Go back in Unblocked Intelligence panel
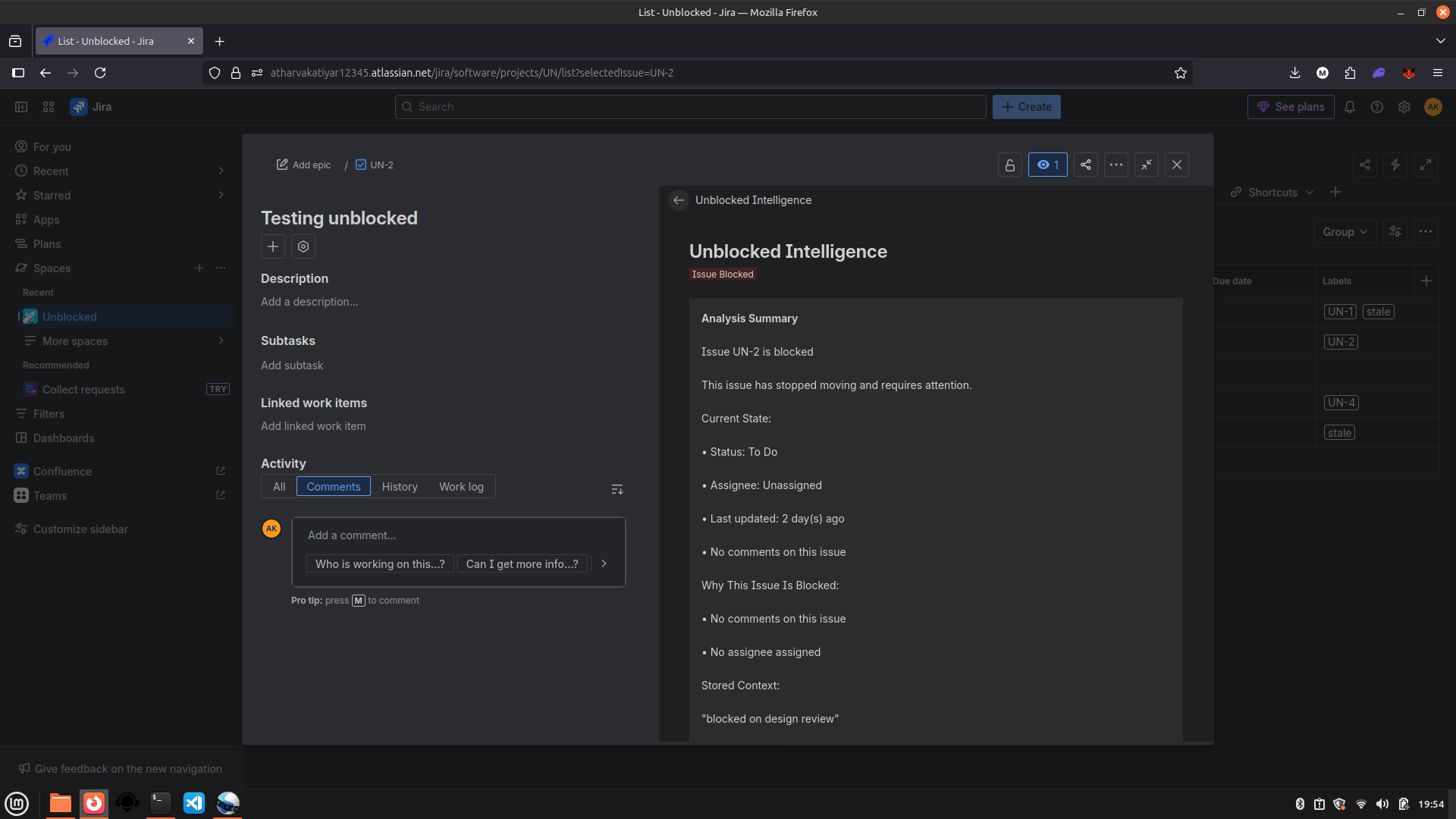This screenshot has width=1456, height=819. (678, 200)
